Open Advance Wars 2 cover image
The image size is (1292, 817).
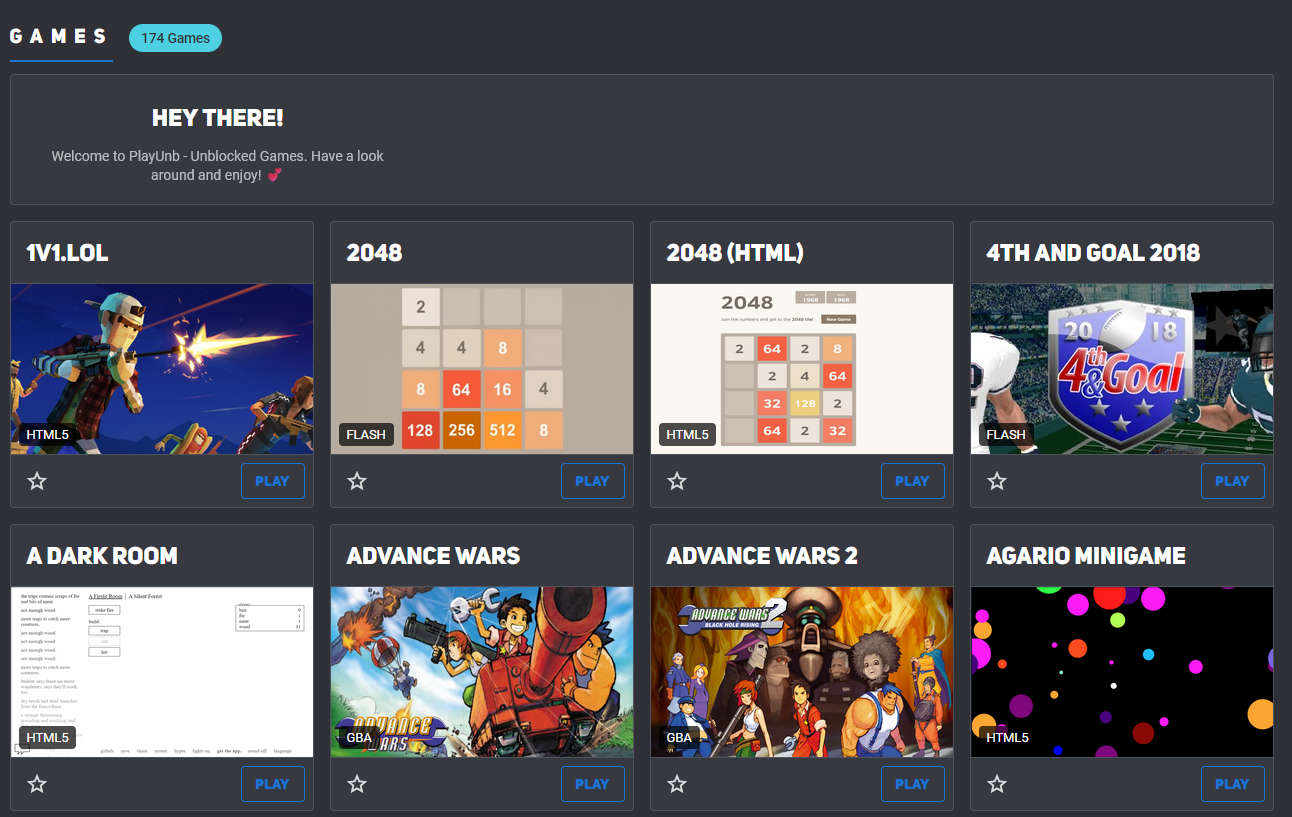pos(802,672)
